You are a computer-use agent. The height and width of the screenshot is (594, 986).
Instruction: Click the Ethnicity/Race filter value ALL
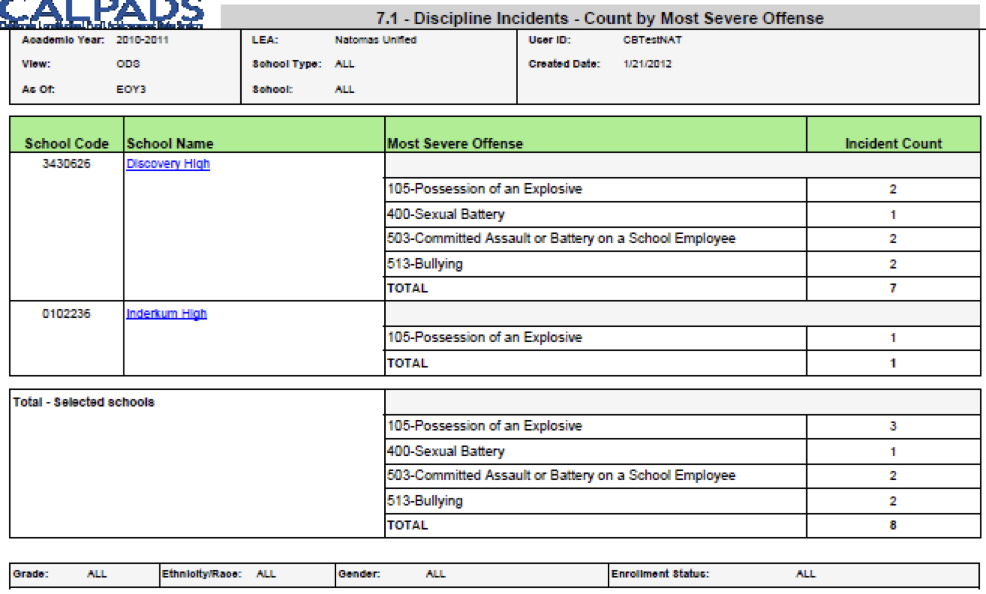266,574
